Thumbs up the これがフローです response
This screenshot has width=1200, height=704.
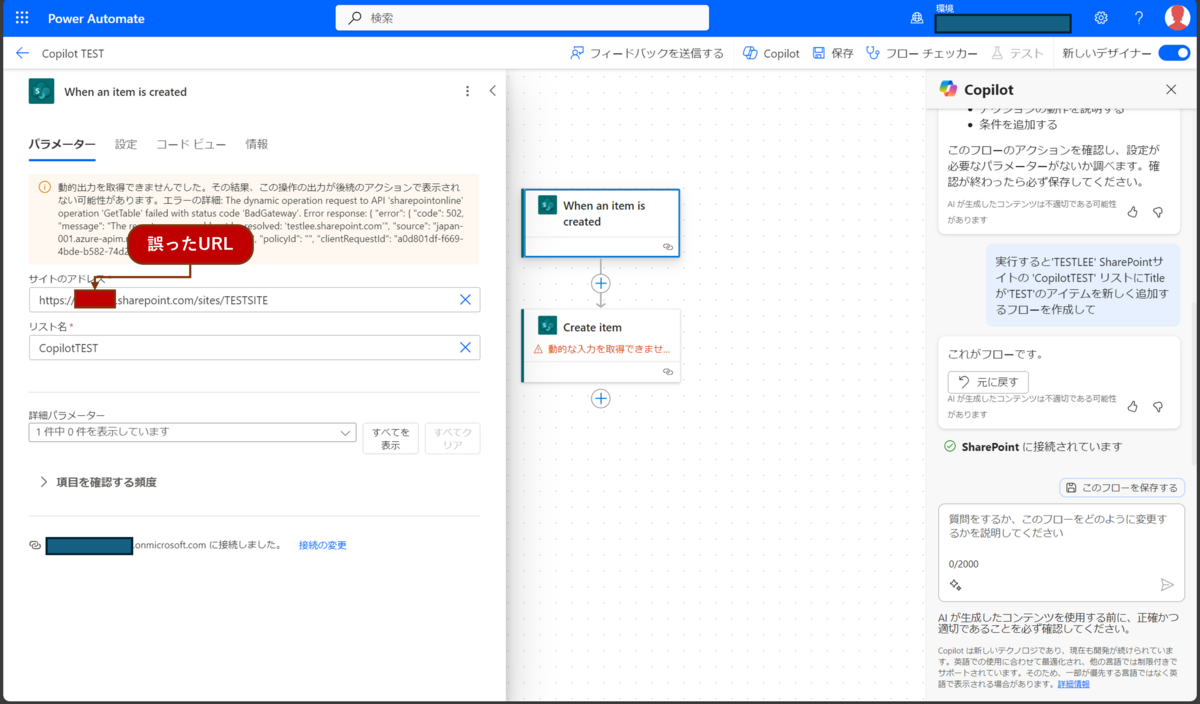[1132, 406]
